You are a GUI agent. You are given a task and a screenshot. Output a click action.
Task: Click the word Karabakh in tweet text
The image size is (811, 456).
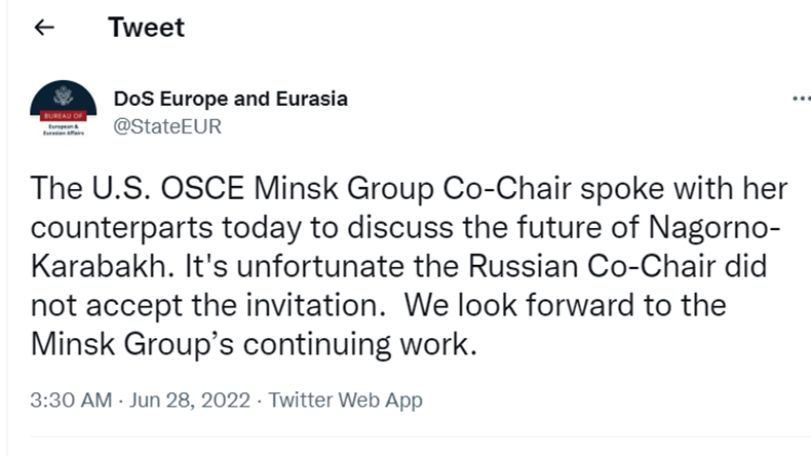pos(98,267)
